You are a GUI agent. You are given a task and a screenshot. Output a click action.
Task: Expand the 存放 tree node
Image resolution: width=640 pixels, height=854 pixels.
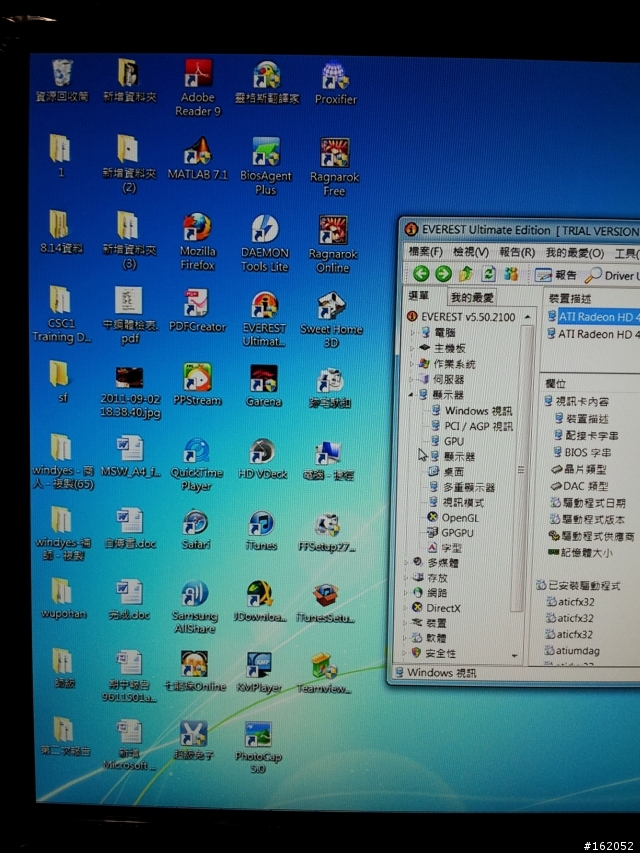point(406,577)
